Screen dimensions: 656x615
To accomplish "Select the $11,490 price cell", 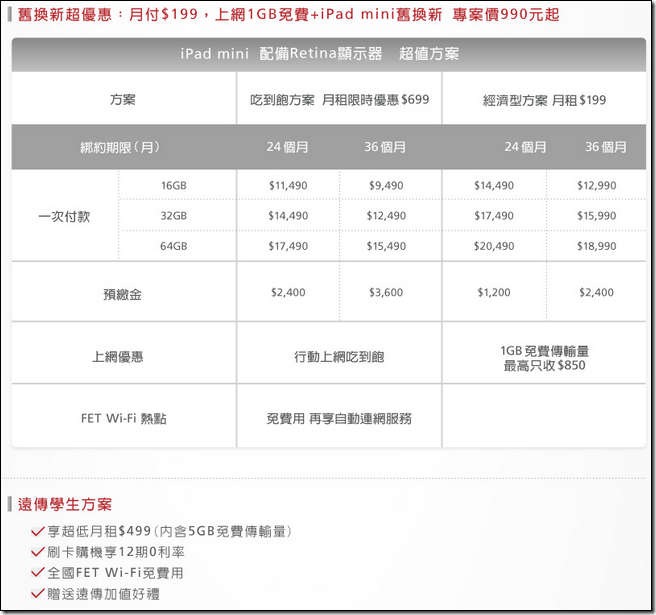I will point(288,185).
